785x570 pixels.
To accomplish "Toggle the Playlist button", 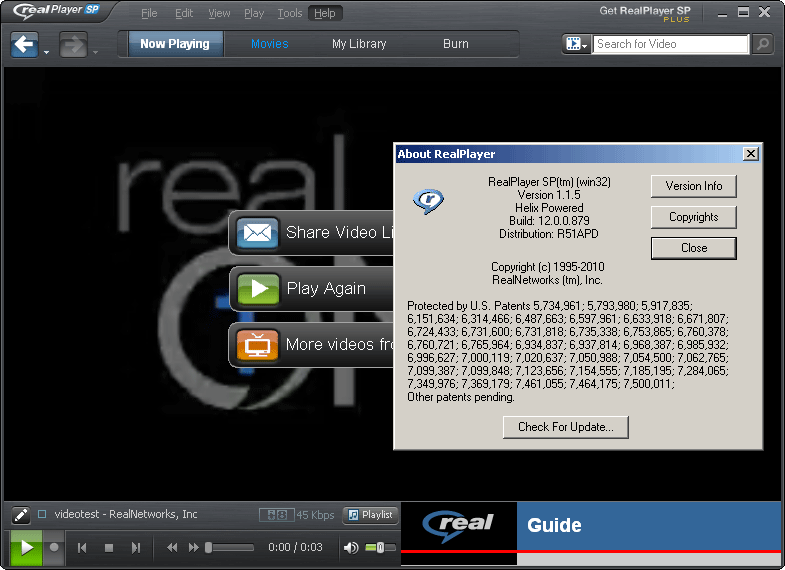I will pyautogui.click(x=370, y=515).
